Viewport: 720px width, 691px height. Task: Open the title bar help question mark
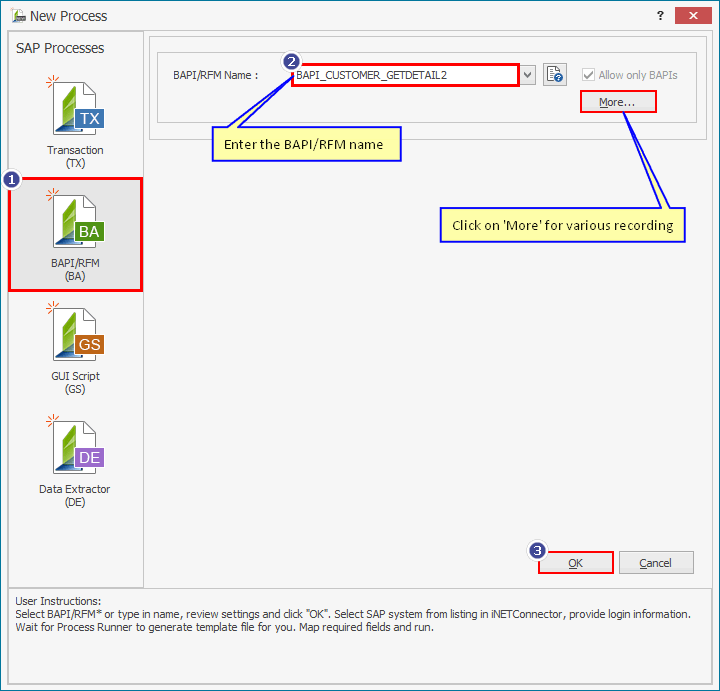coord(660,16)
